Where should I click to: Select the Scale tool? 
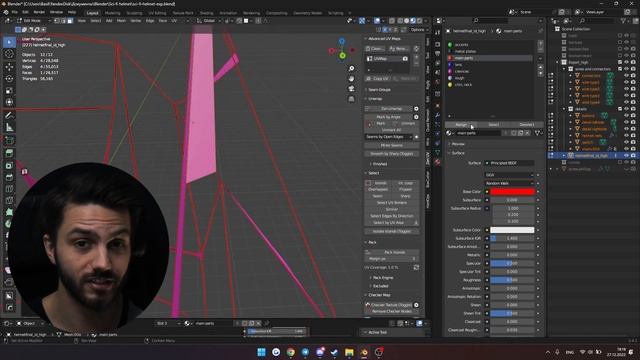point(9,91)
